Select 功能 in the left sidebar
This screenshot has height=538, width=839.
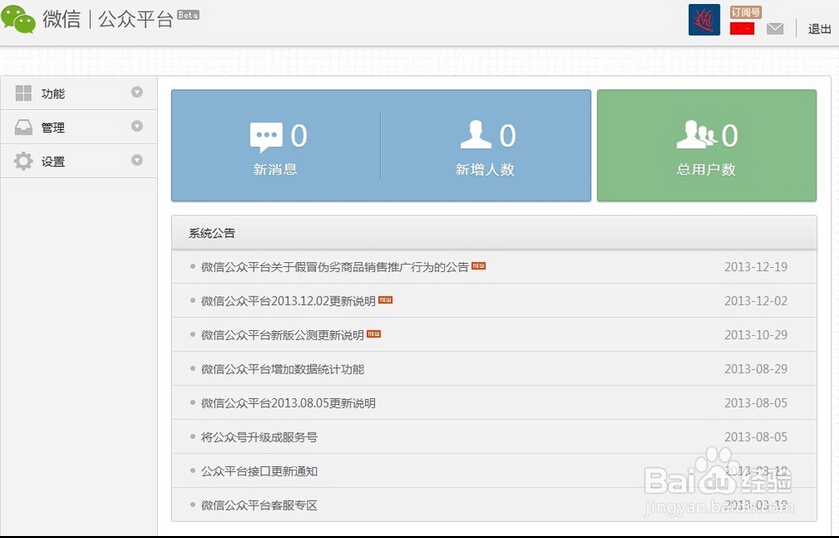53,94
